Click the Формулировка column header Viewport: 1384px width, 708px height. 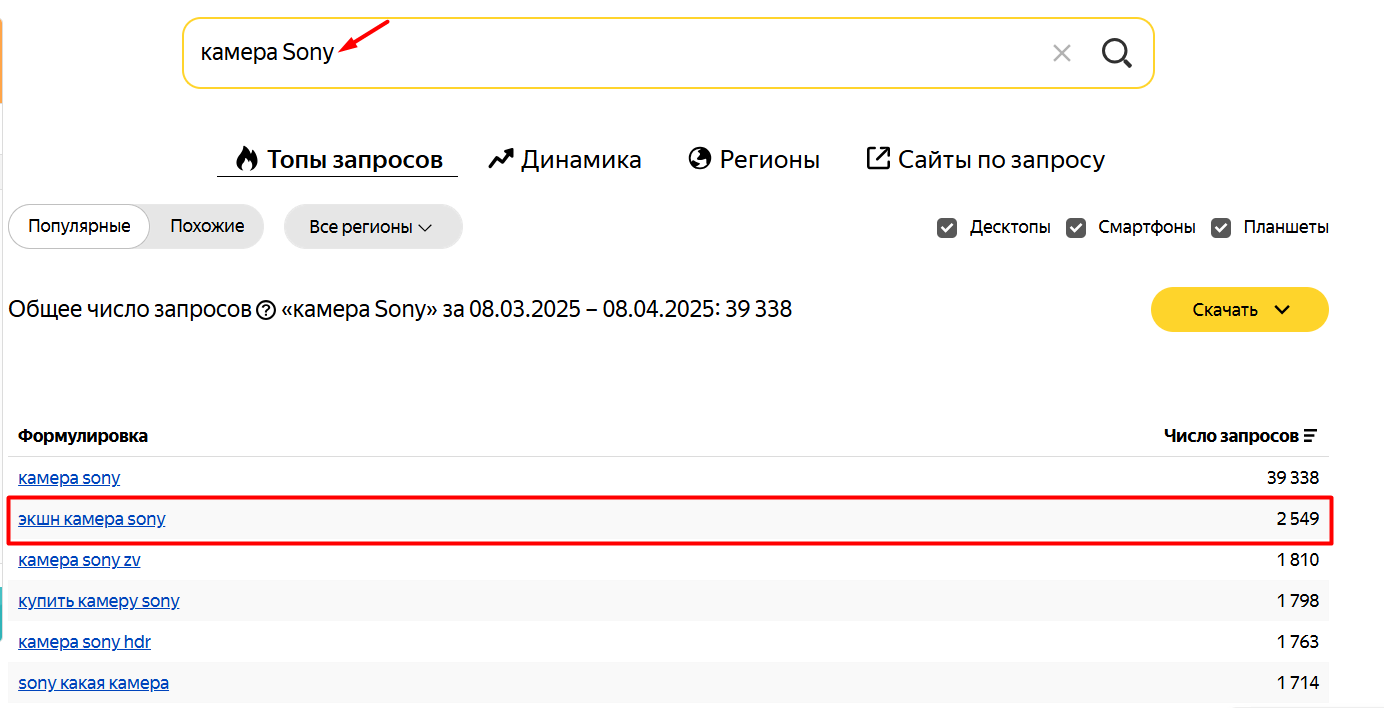pyautogui.click(x=83, y=436)
